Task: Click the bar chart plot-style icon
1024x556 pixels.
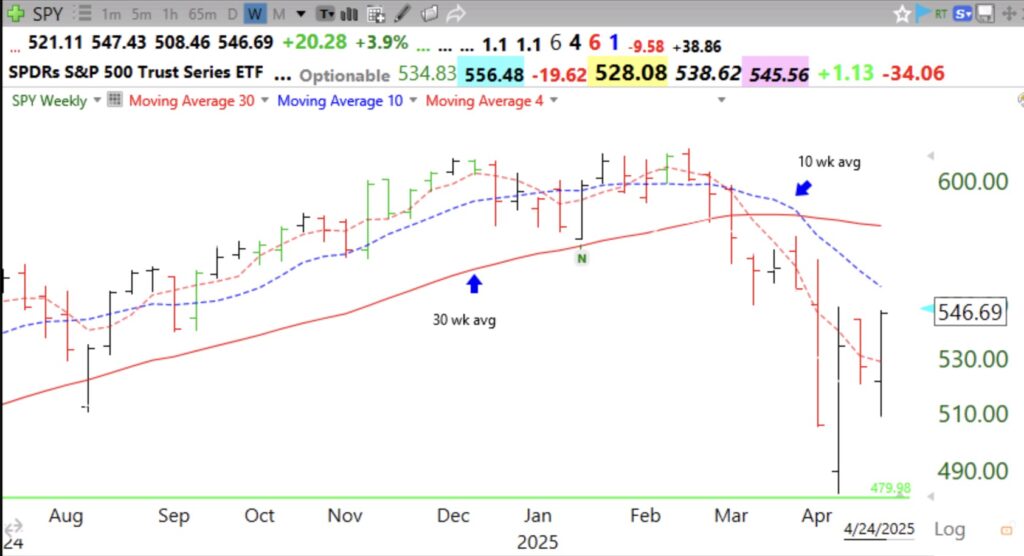Action: tap(349, 14)
